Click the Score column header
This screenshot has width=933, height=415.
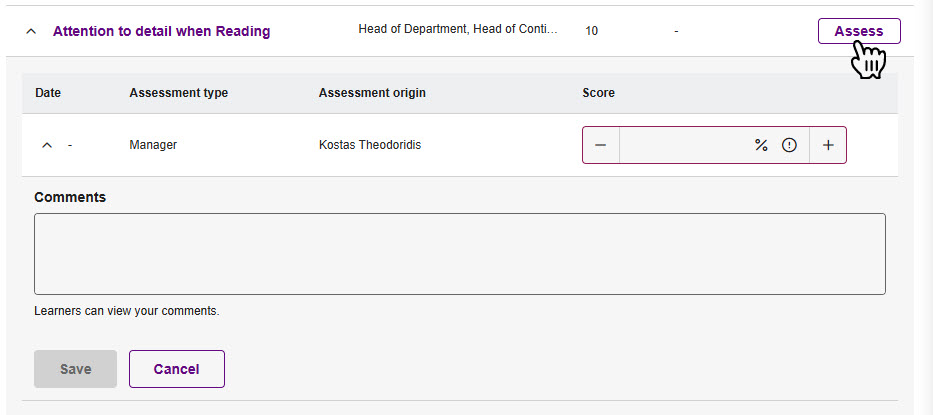(x=598, y=93)
